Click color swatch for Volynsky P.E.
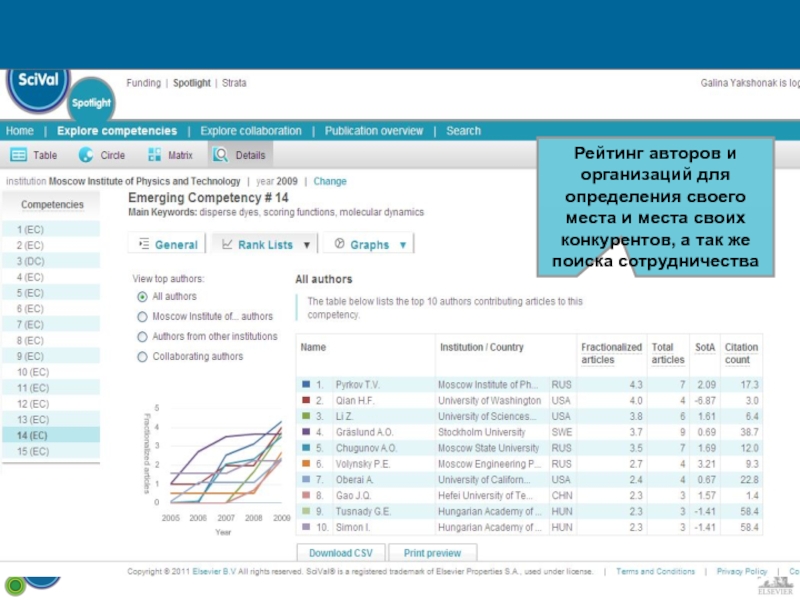 click(x=306, y=463)
